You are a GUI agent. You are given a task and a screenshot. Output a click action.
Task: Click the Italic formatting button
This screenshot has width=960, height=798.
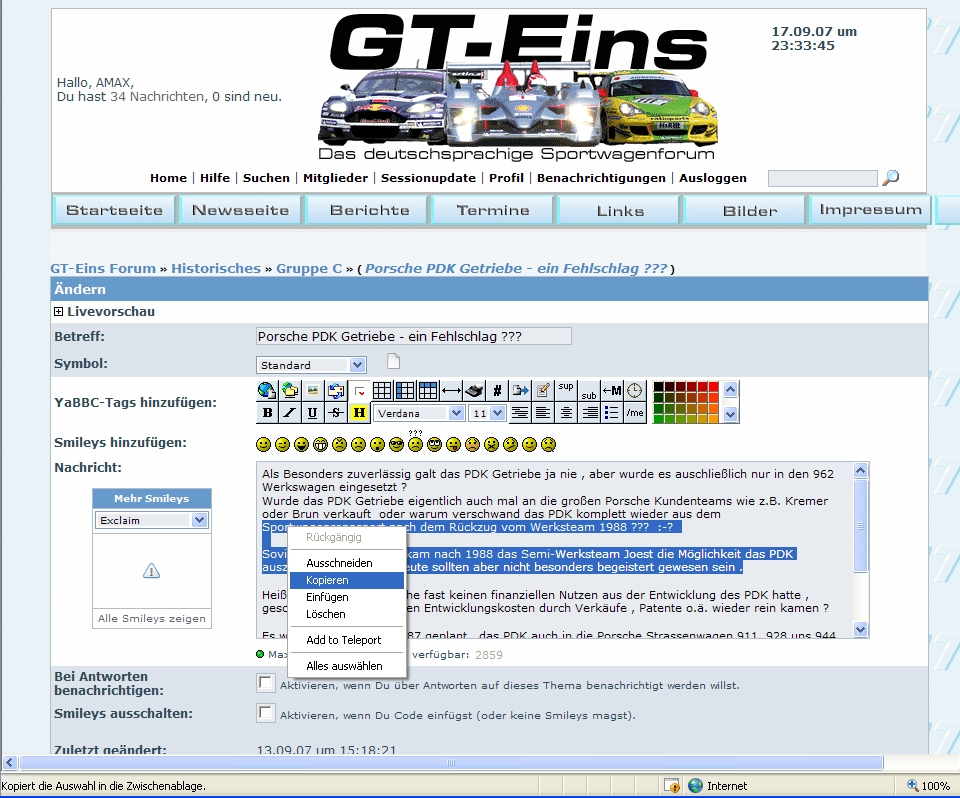[x=289, y=413]
